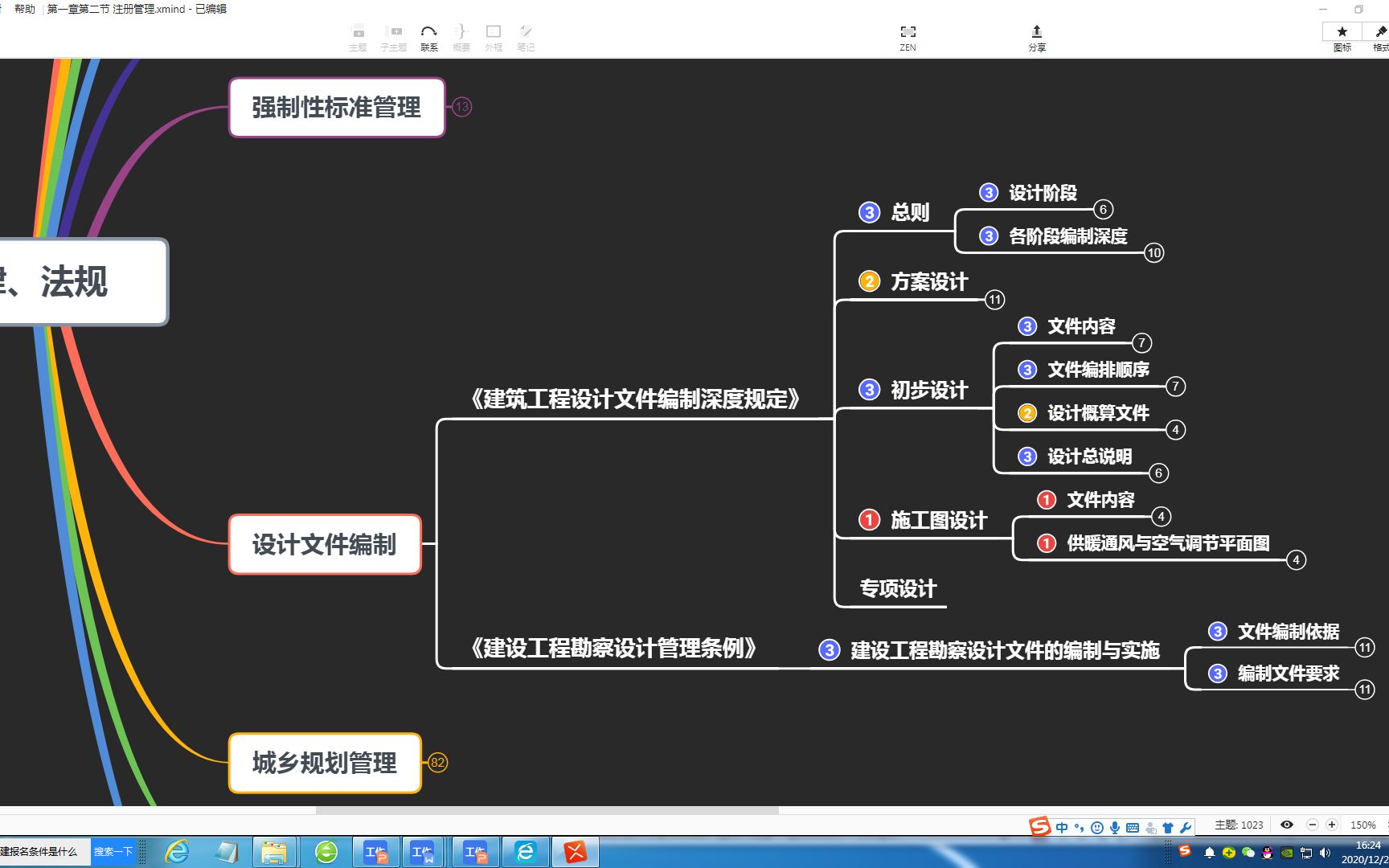Select 《建筑工程设计文件编制深度规定》 topic
Viewport: 1389px width, 868px height.
[x=635, y=399]
